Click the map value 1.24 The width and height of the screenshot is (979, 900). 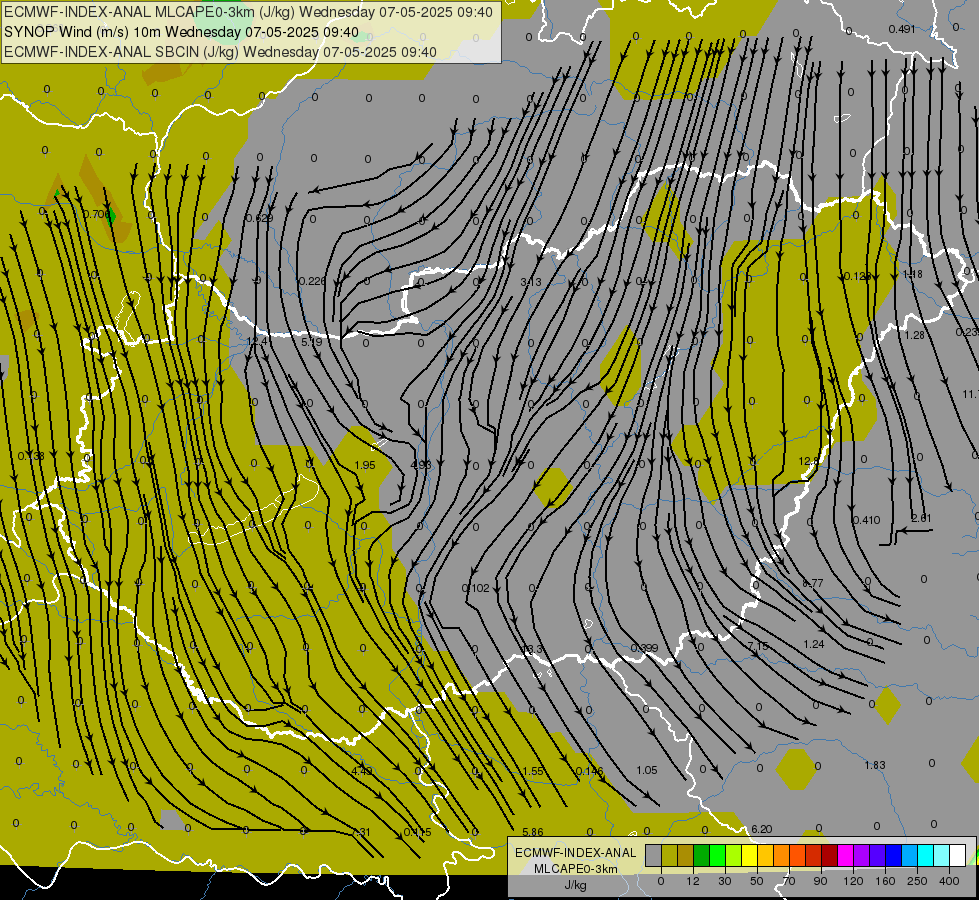[814, 645]
